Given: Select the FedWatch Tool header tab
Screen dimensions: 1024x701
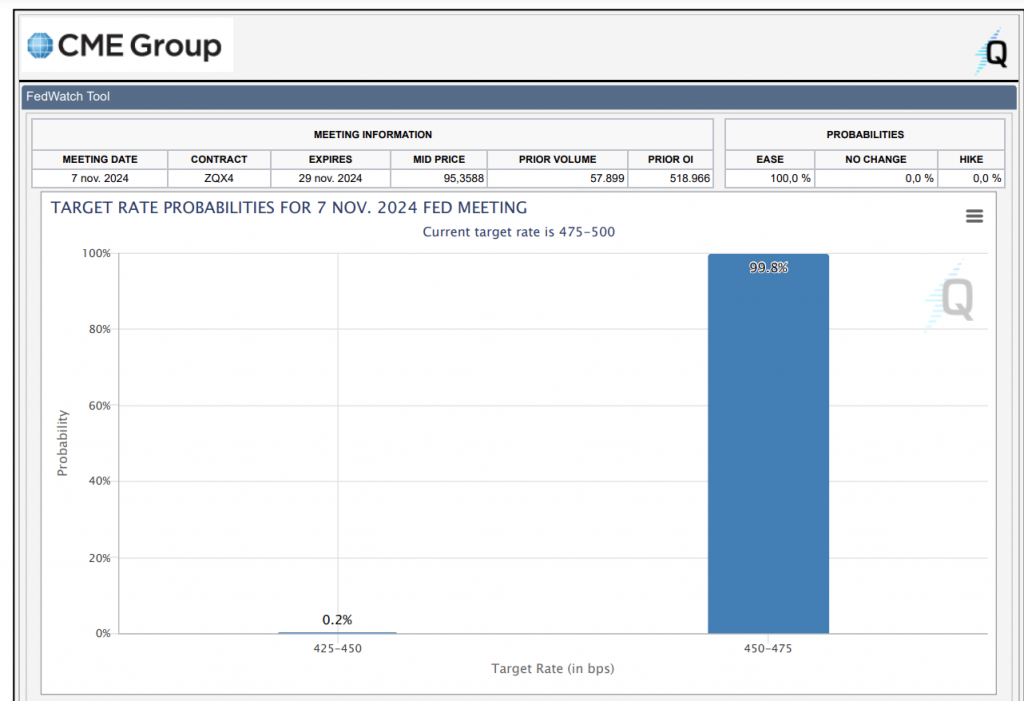Looking at the screenshot, I should [x=68, y=97].
